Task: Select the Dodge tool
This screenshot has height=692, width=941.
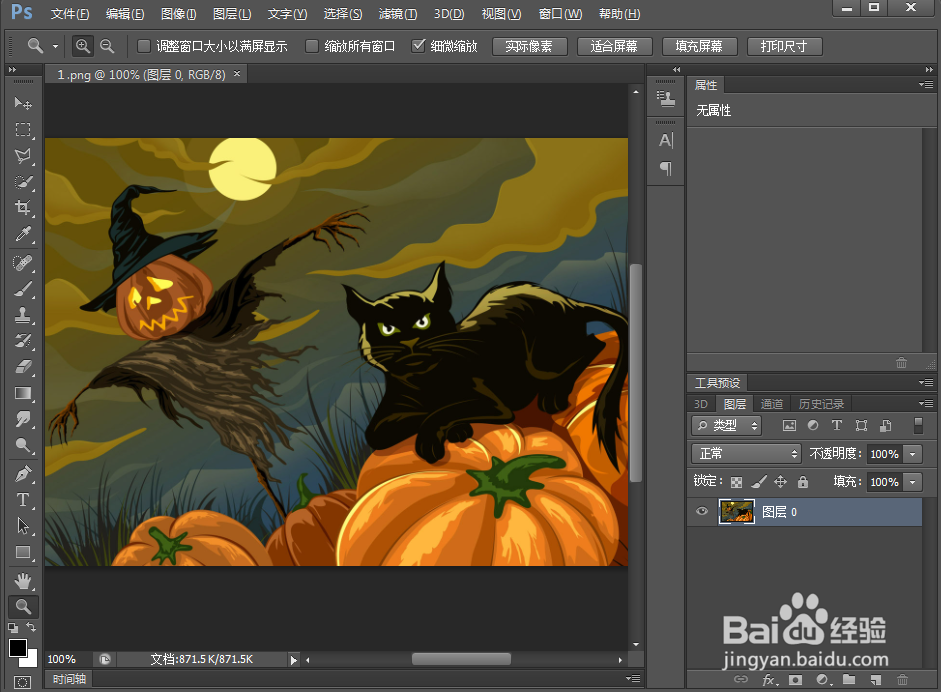Action: click(x=23, y=445)
